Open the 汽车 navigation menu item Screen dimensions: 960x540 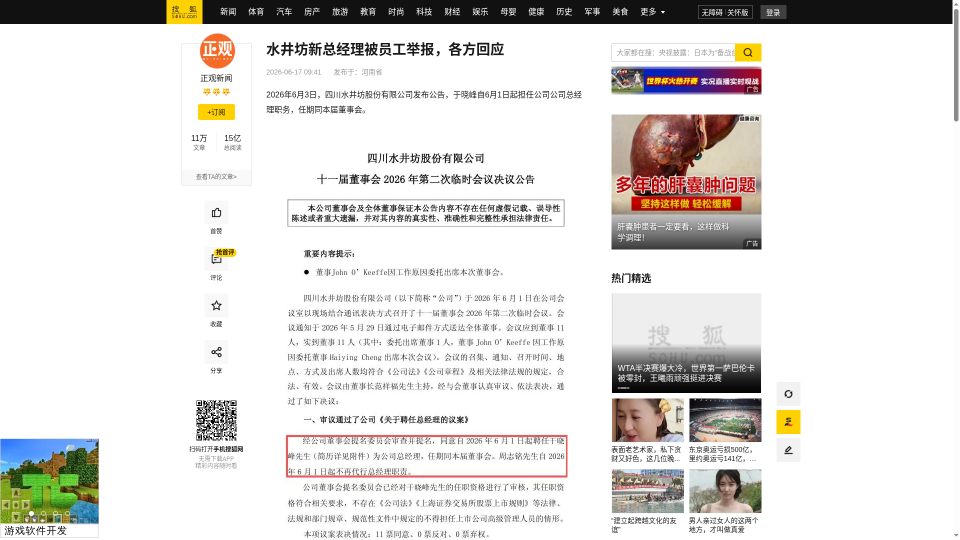(284, 12)
